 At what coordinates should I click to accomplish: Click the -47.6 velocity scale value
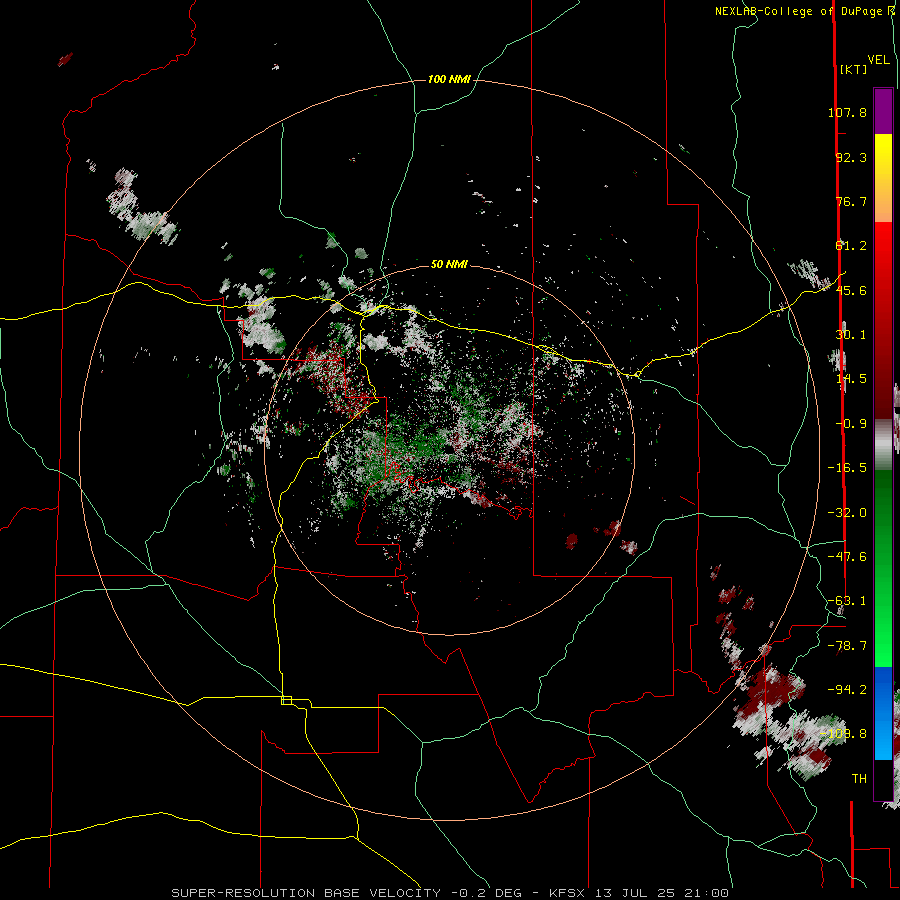tap(847, 557)
